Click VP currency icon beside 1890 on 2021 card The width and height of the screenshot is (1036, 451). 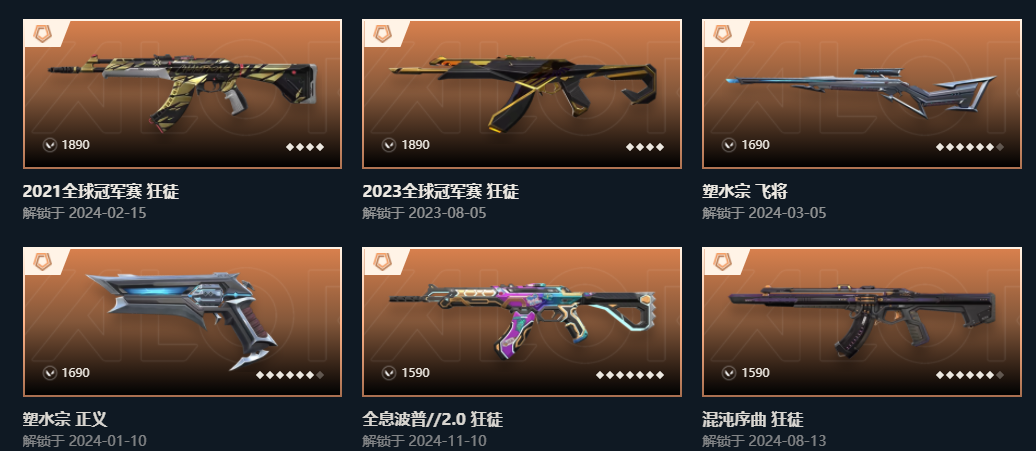pyautogui.click(x=50, y=145)
